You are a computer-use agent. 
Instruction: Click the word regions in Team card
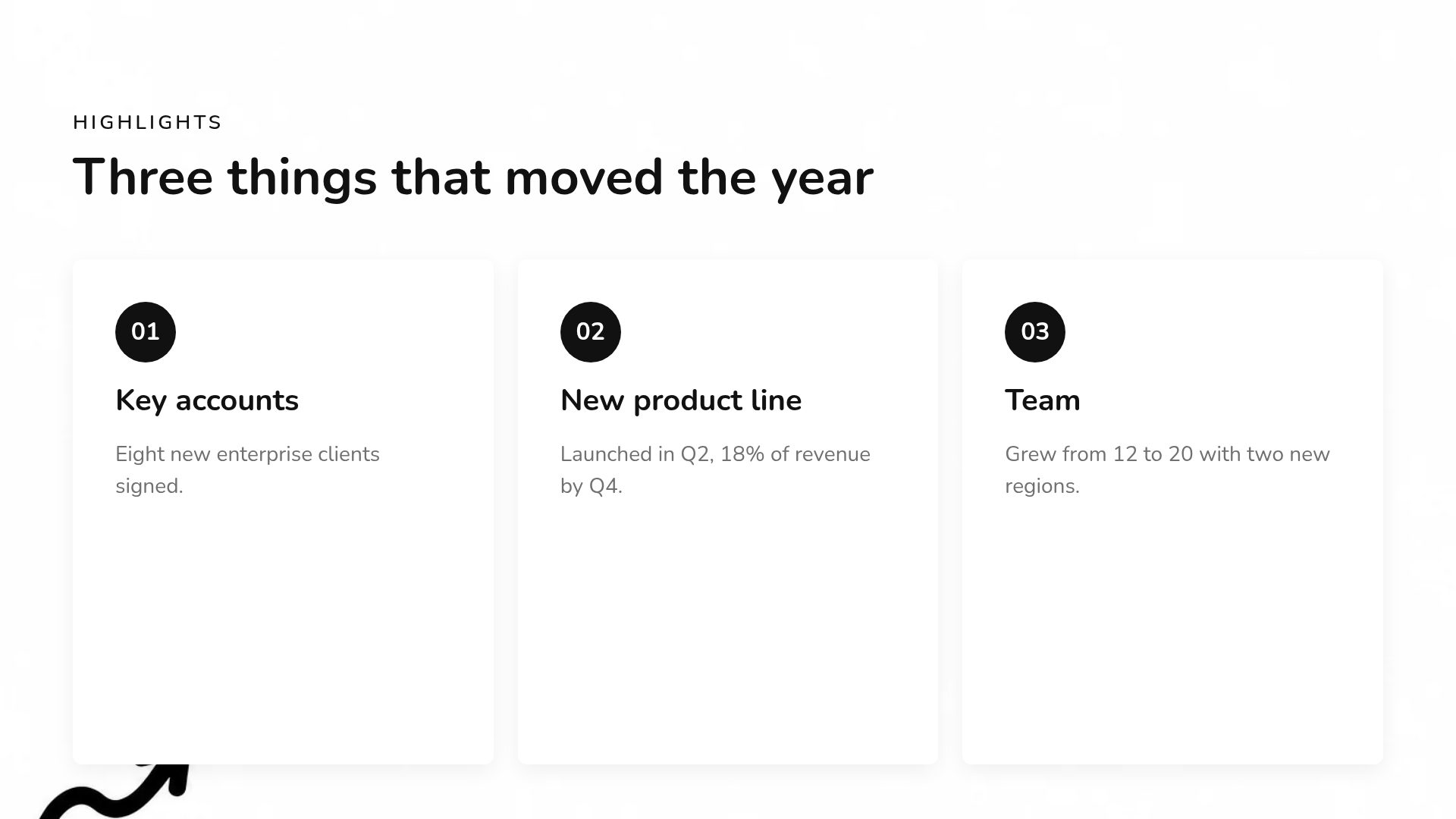(x=1042, y=486)
